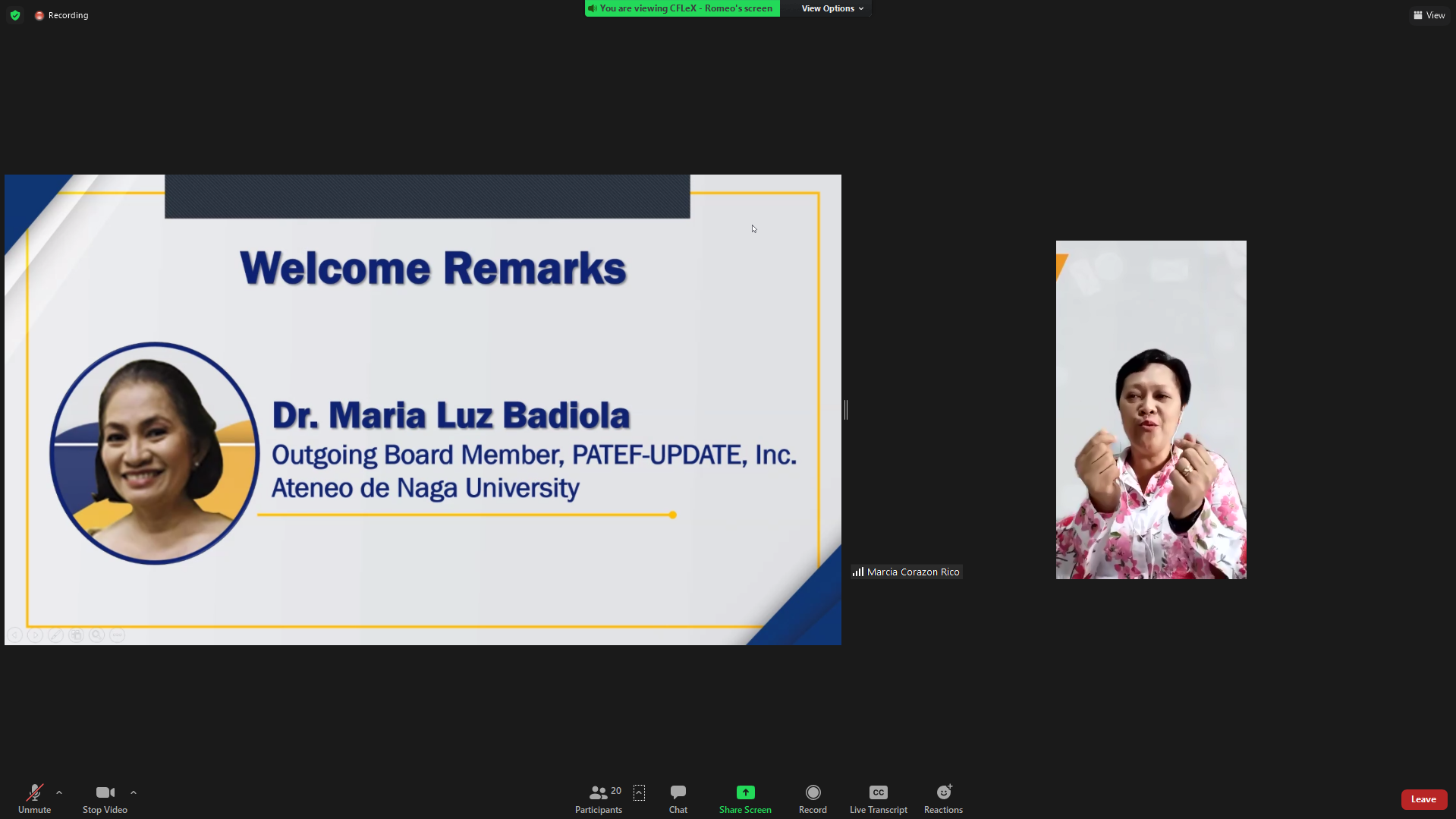1456x819 pixels.
Task: Expand the Participants options caret
Action: pyautogui.click(x=639, y=792)
